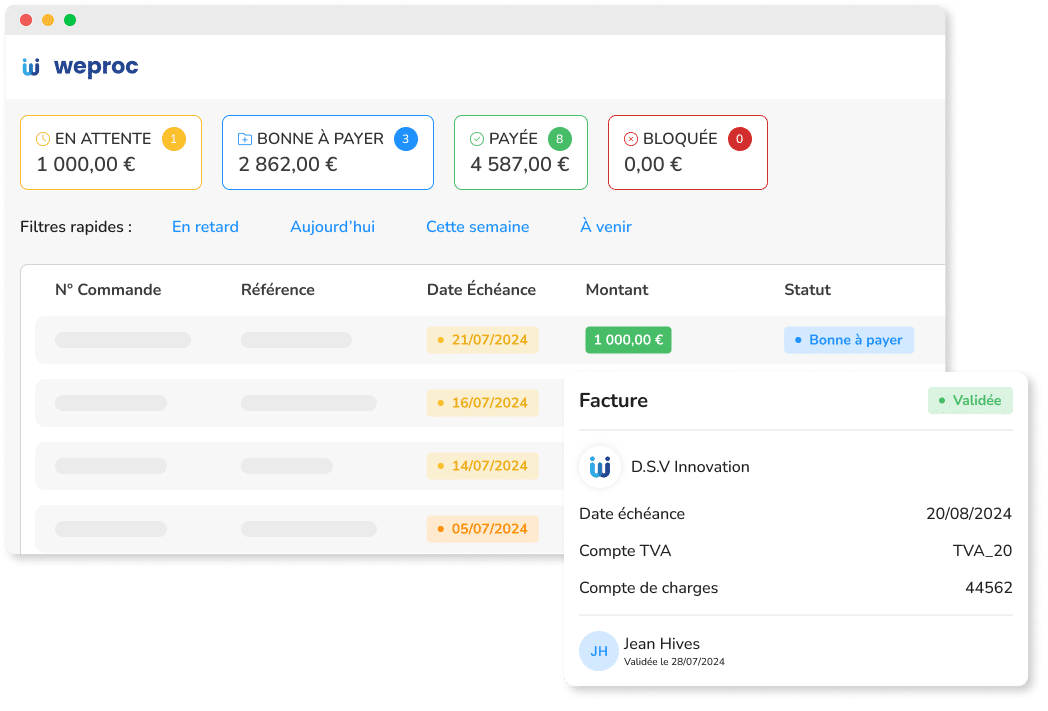Click the JH avatar for Jean Hives
Screen dimensions: 1048x711
pos(599,652)
